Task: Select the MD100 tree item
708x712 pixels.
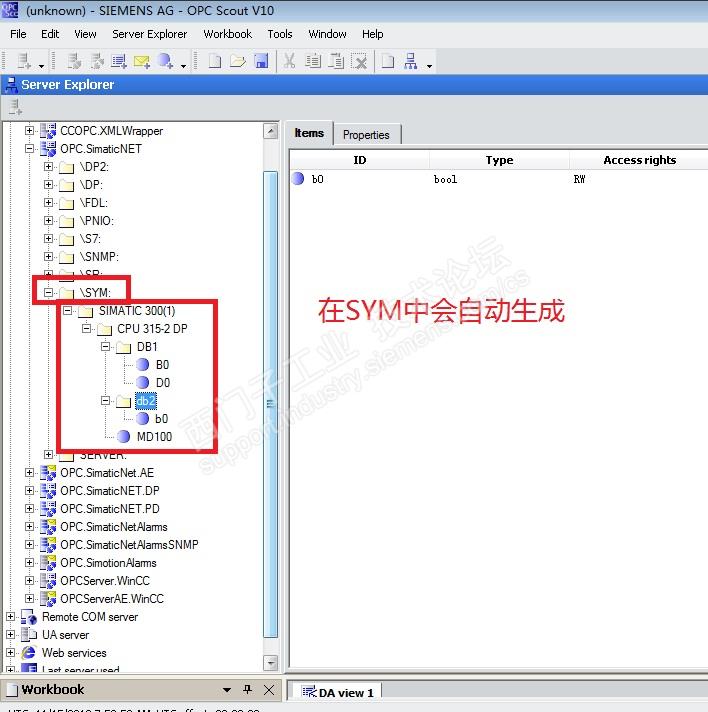Action: pyautogui.click(x=154, y=436)
